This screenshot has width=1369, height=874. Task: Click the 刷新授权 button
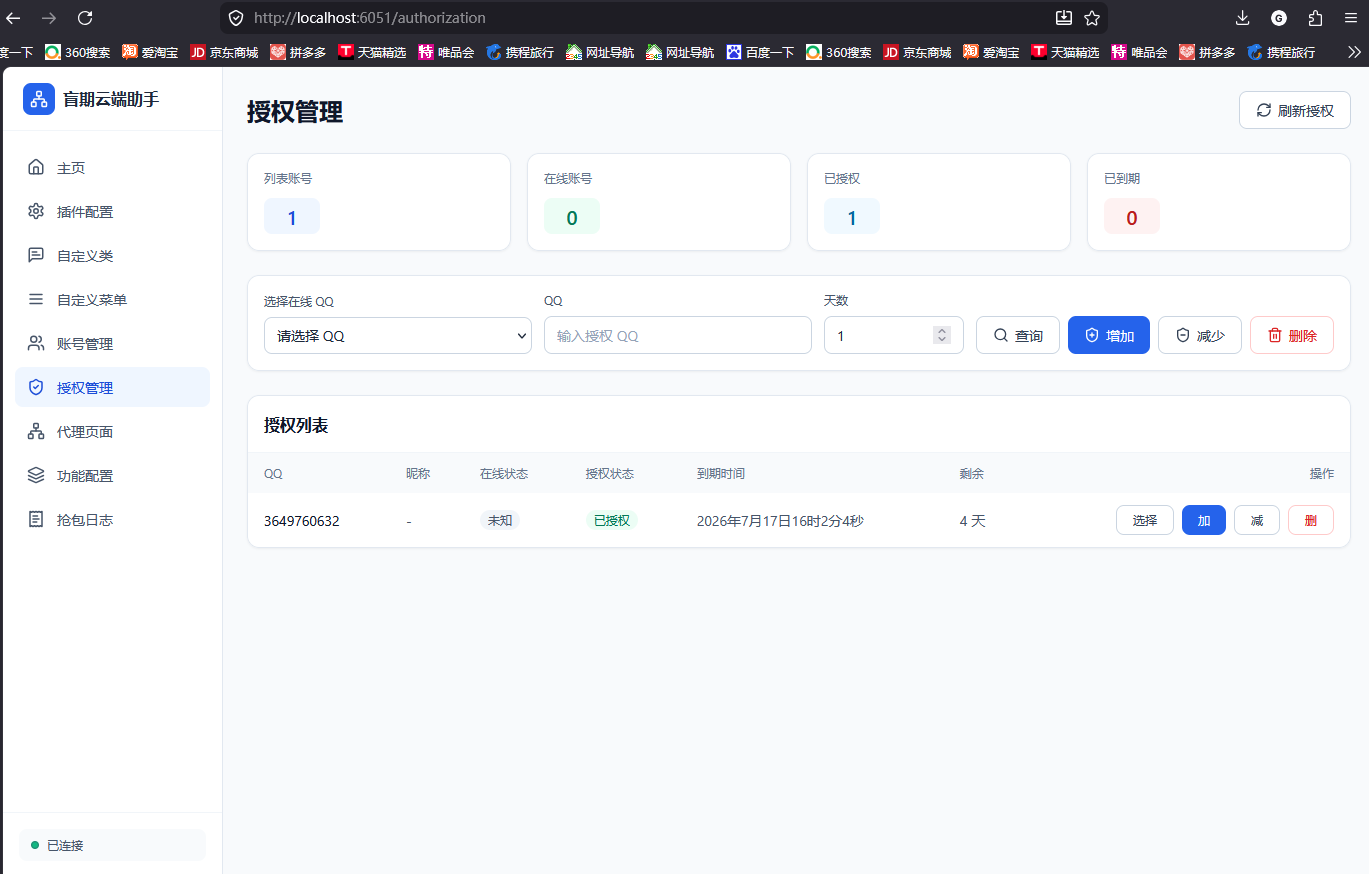1295,110
